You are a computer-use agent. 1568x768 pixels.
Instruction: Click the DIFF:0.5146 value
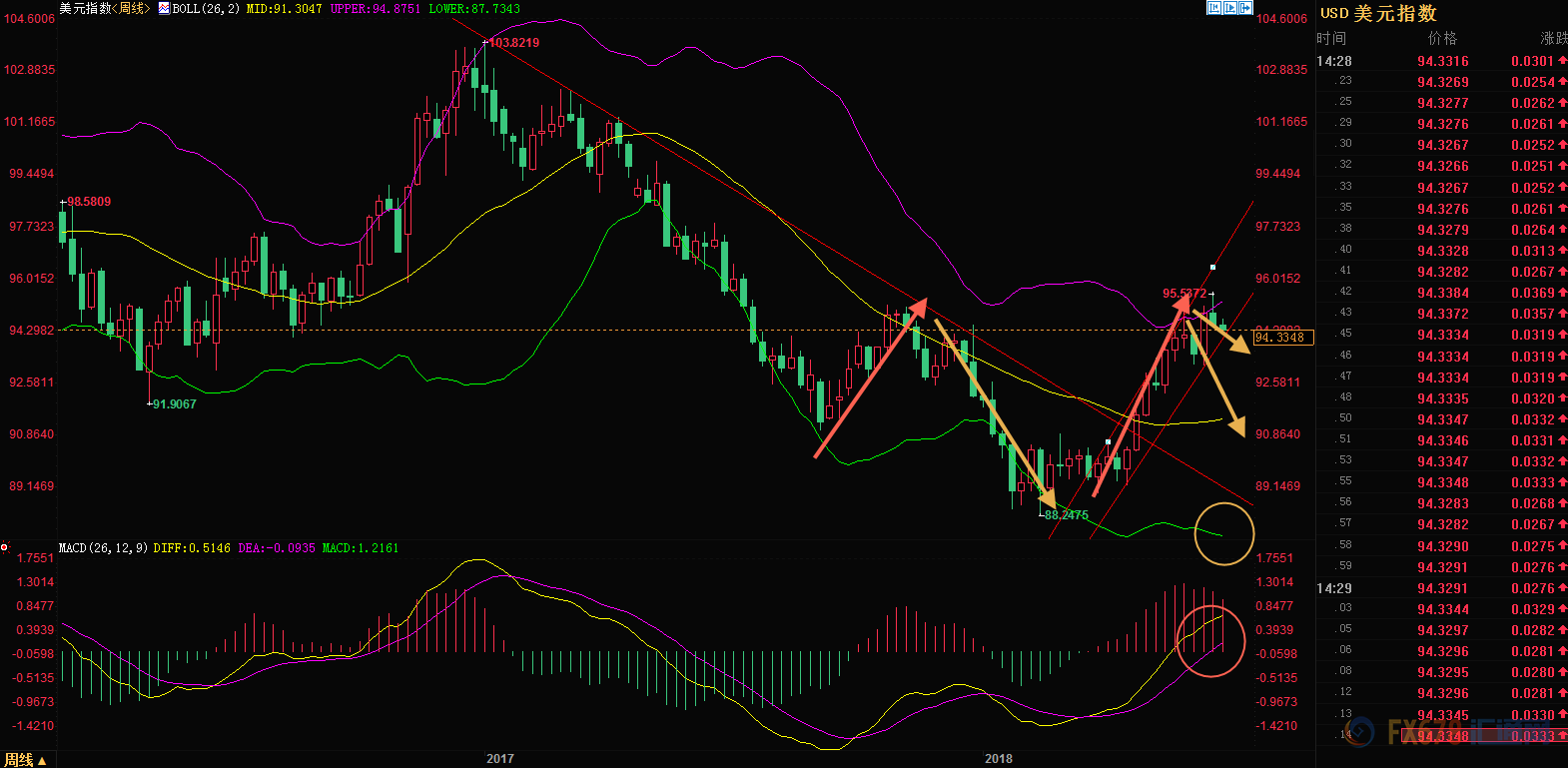(x=192, y=548)
